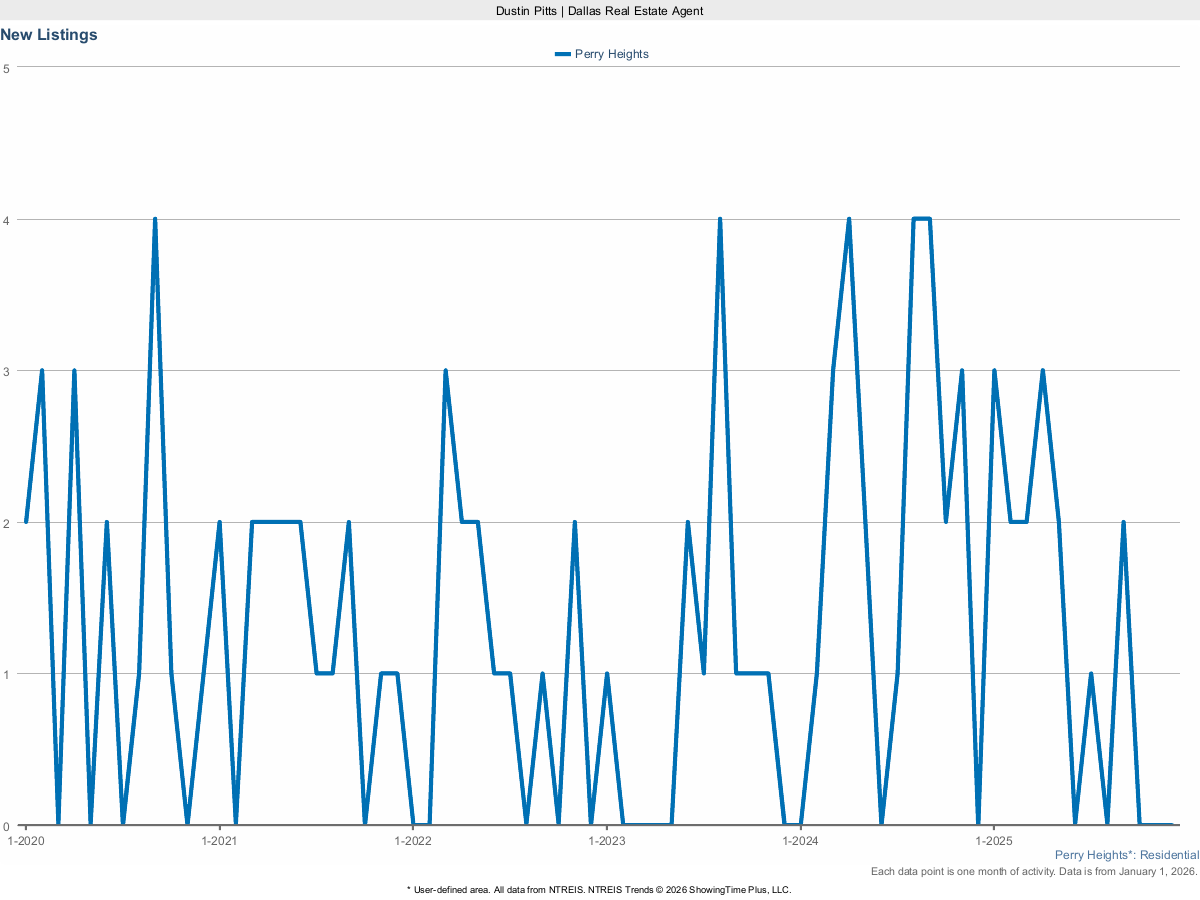The image size is (1200, 900).
Task: Click the 'Each data point is one month' note
Action: [1034, 872]
